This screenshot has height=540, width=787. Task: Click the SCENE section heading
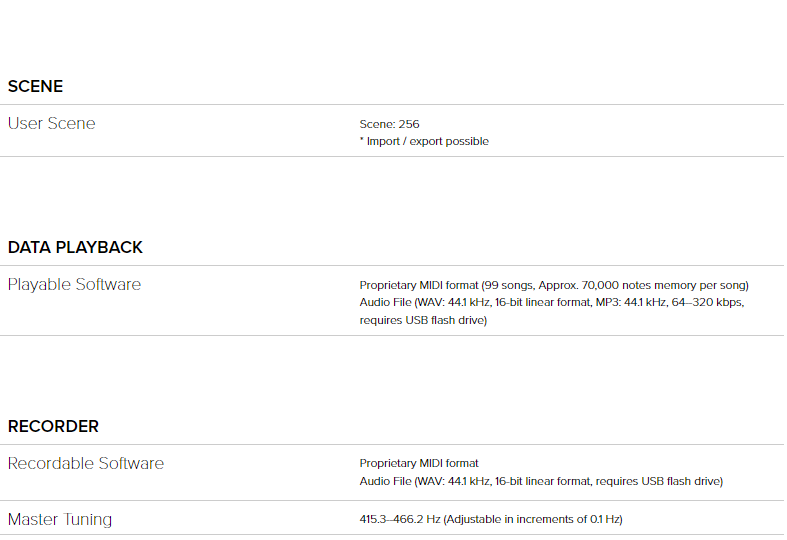[x=35, y=87]
